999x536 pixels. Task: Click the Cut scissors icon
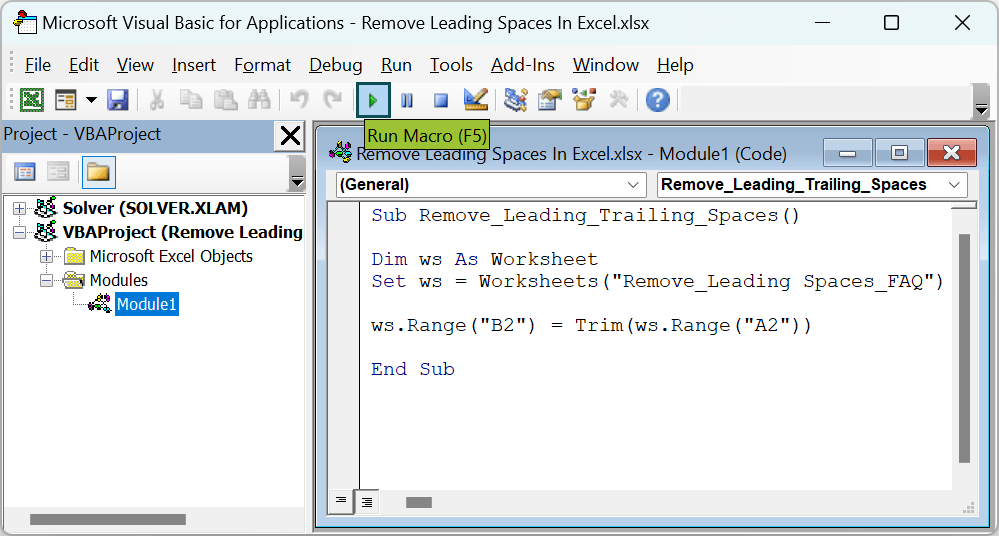157,100
